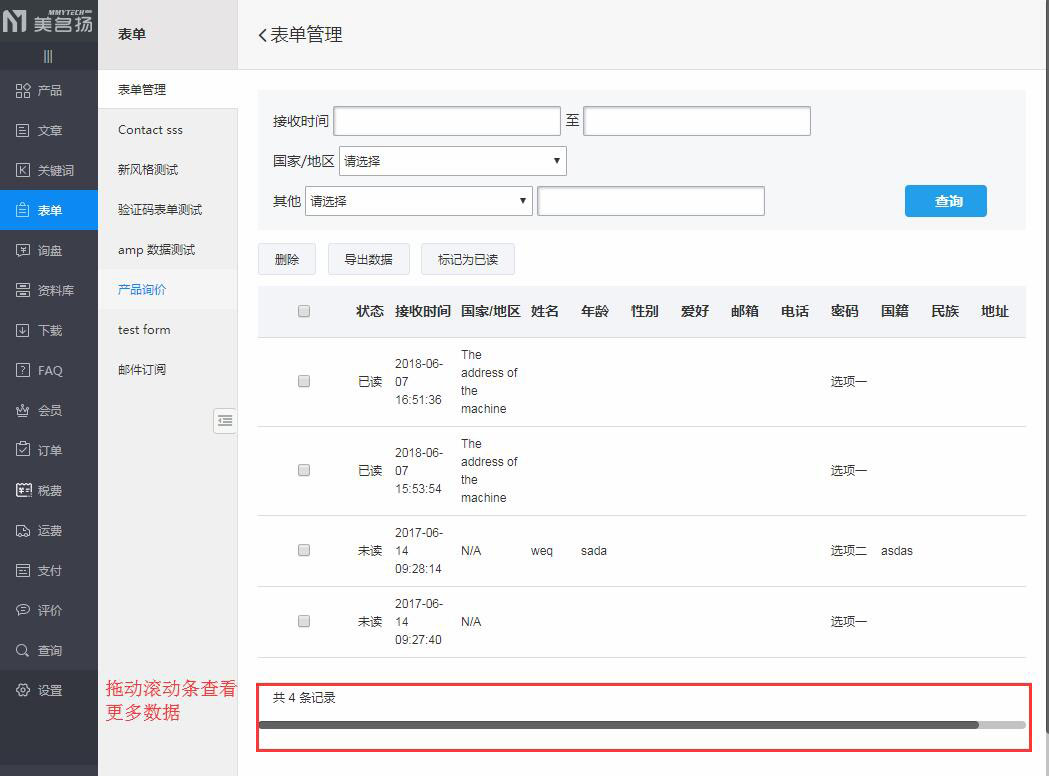Toggle the select-all checkbox in table header

(304, 311)
